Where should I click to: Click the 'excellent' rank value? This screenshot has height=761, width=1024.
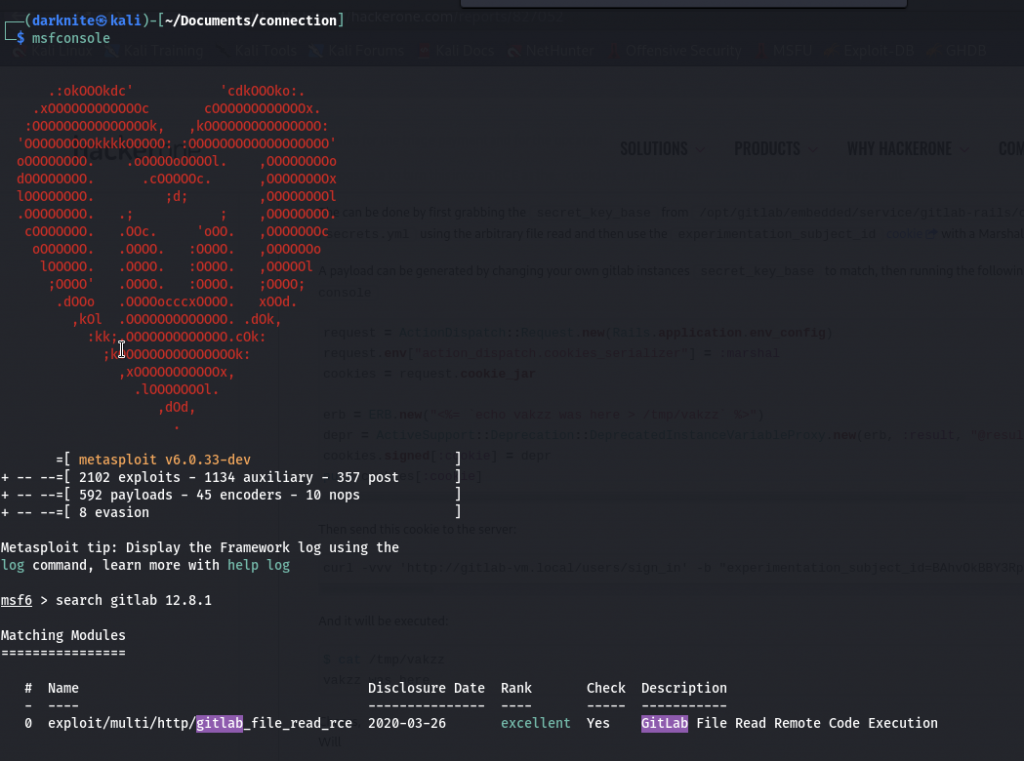tap(535, 723)
